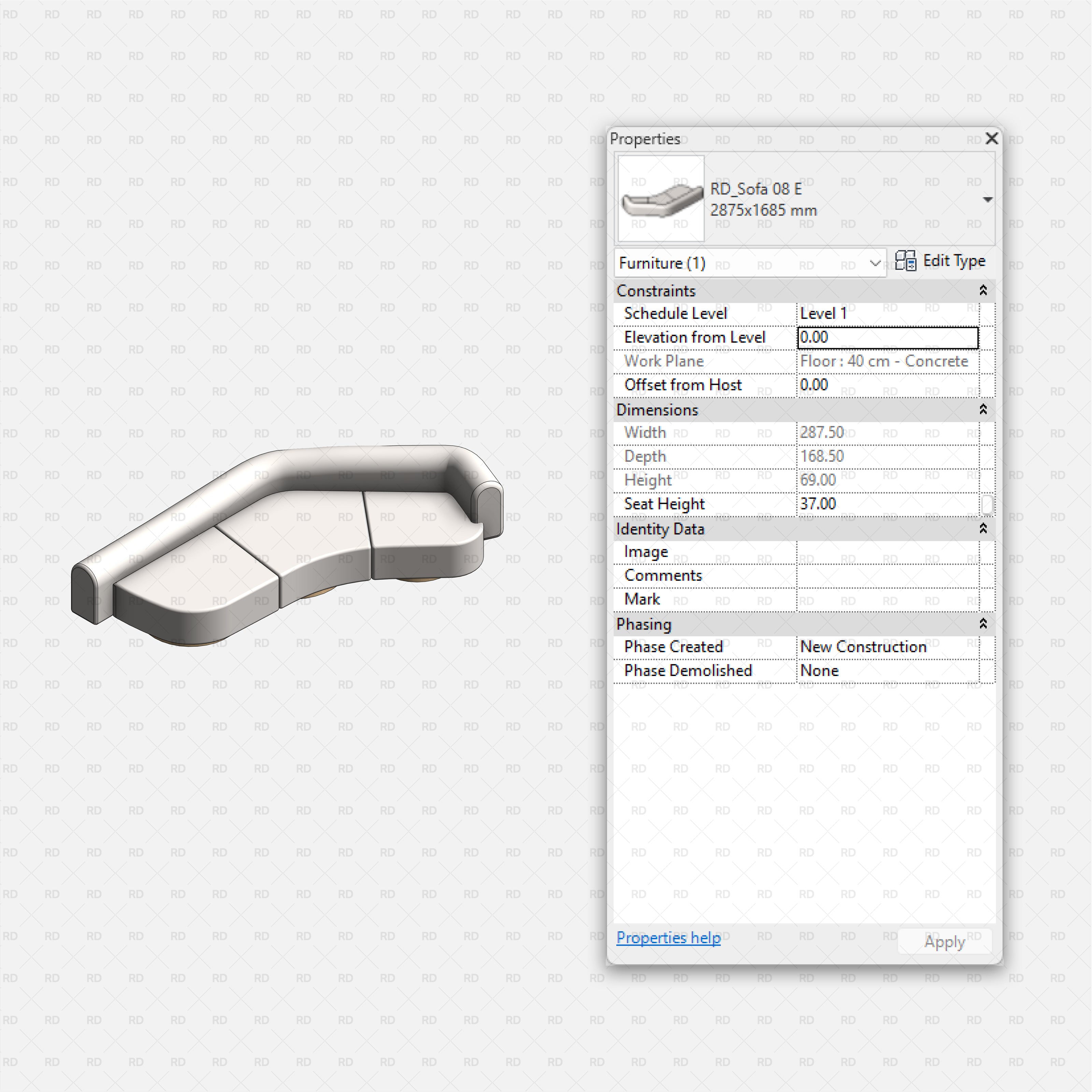Click the sofa type preview thumbnail
Viewport: 1092px width, 1092px height.
(x=661, y=199)
